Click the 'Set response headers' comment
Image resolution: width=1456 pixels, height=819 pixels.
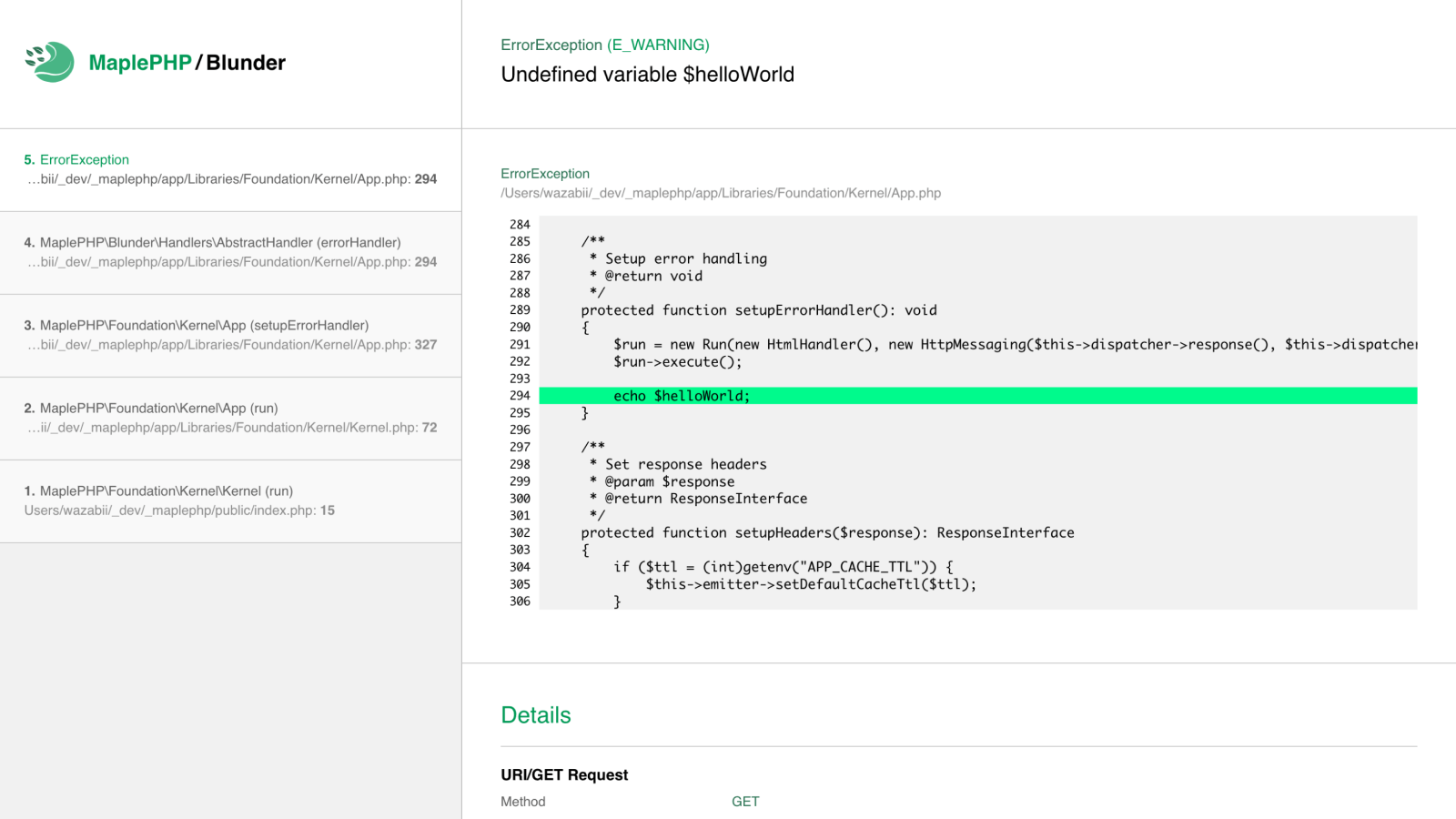pyautogui.click(x=678, y=465)
